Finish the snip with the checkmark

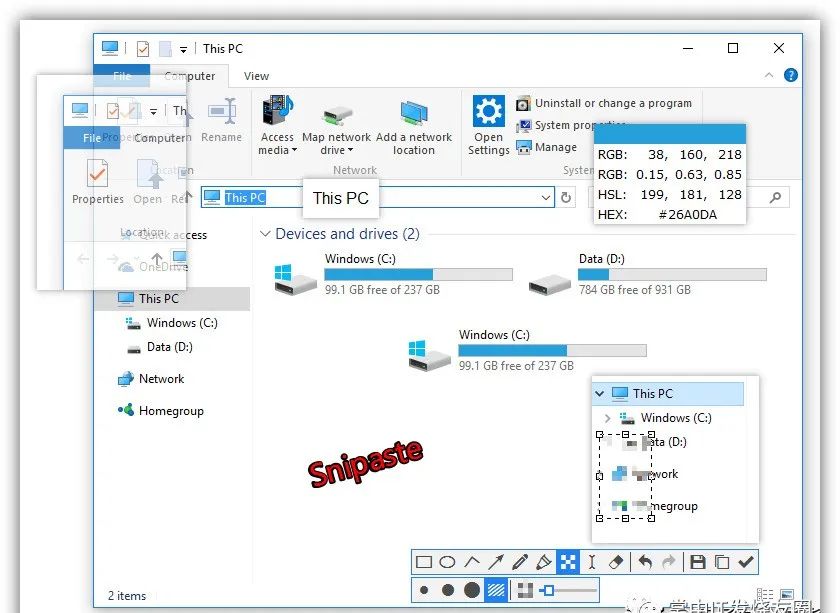coord(746,562)
